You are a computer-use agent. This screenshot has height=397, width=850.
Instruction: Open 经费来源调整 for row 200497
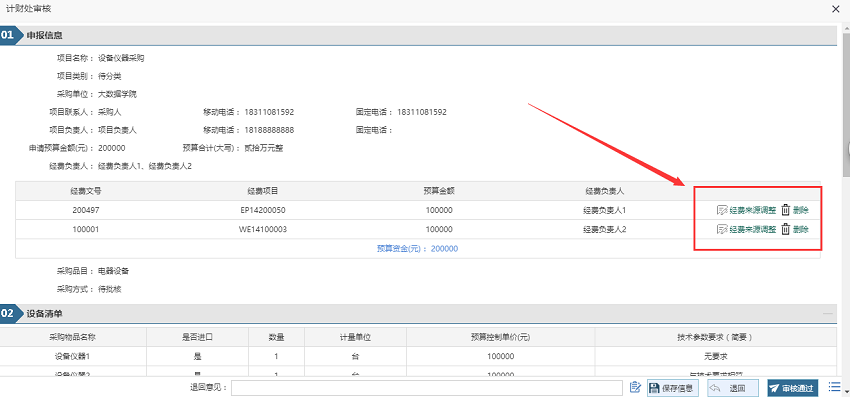pyautogui.click(x=746, y=210)
